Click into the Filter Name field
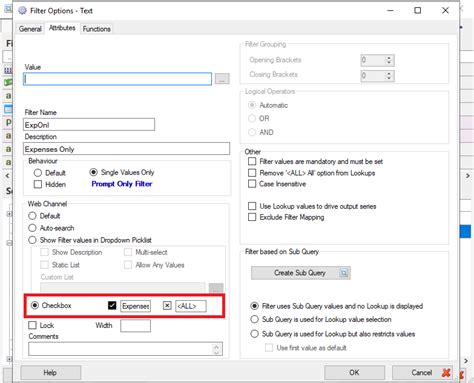The width and height of the screenshot is (474, 383). pyautogui.click(x=89, y=125)
